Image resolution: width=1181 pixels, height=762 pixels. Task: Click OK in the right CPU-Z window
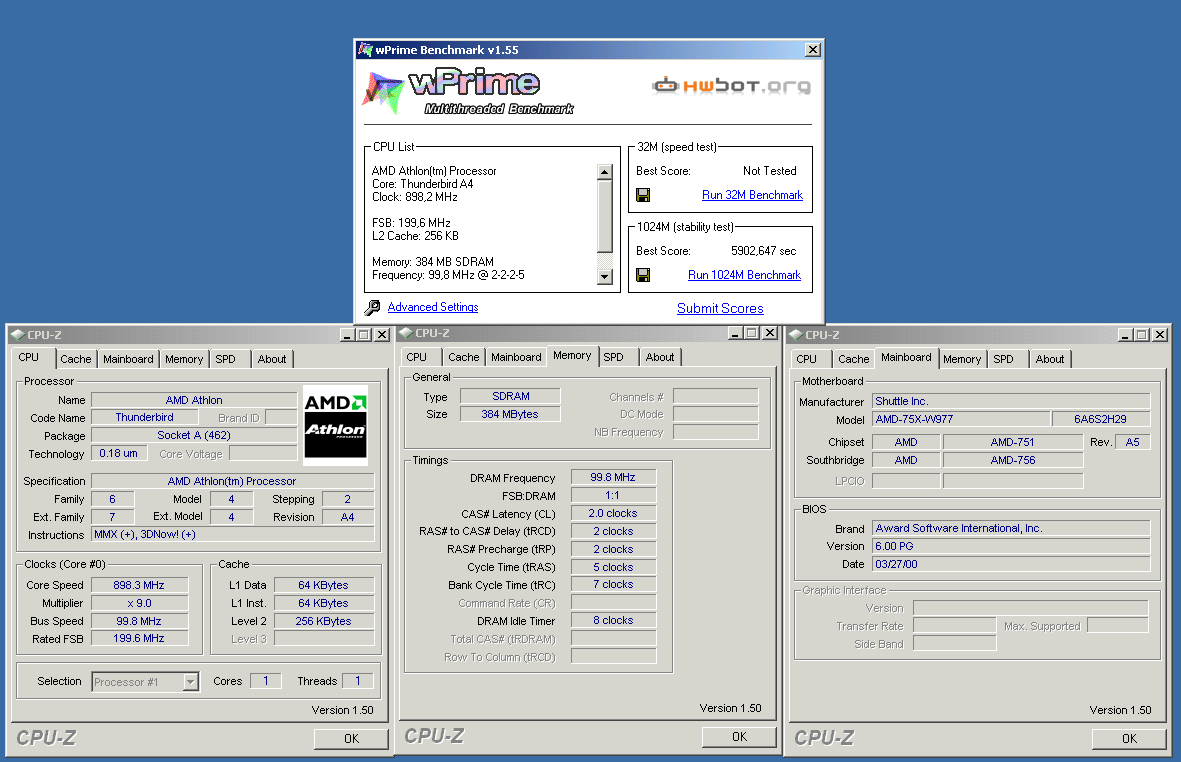point(1129,739)
